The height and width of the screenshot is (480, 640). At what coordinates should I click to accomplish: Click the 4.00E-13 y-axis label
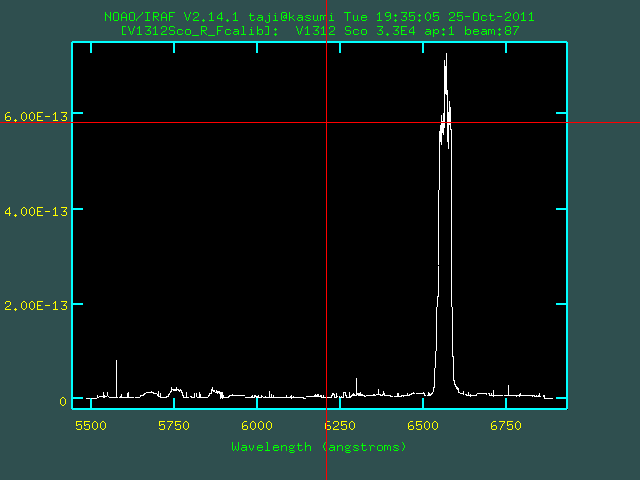pyautogui.click(x=36, y=211)
